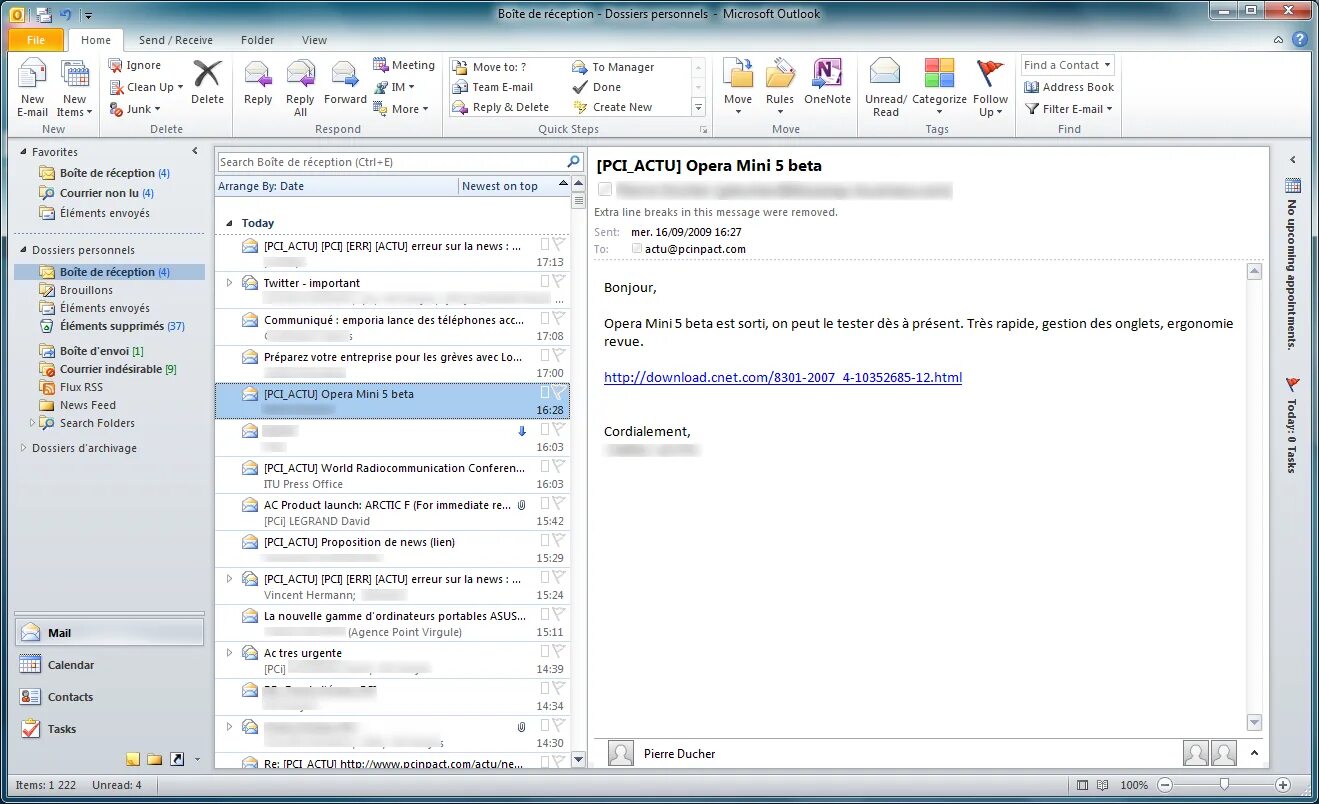This screenshot has height=804, width=1319.
Task: Select the Brouillons folder
Action: pyautogui.click(x=86, y=290)
